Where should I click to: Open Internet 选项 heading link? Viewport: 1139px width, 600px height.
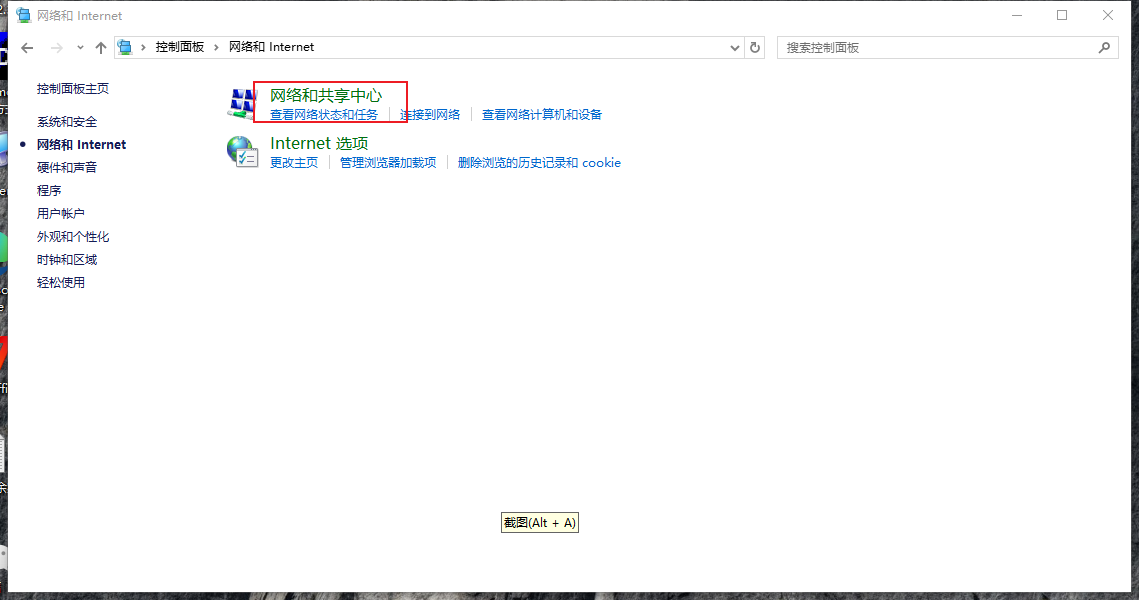click(319, 144)
